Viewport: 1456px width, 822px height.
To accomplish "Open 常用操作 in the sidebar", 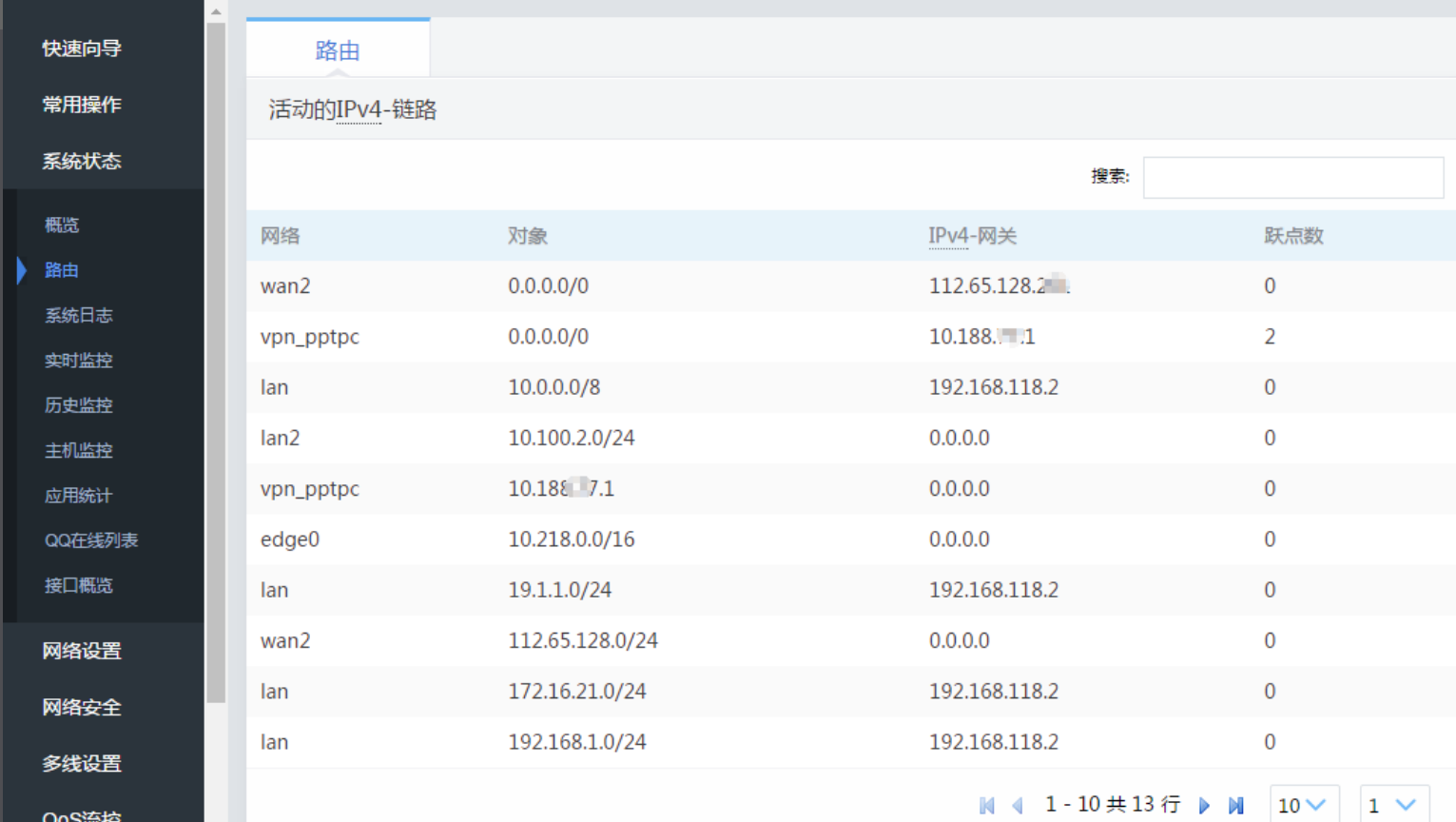I will coord(82,105).
